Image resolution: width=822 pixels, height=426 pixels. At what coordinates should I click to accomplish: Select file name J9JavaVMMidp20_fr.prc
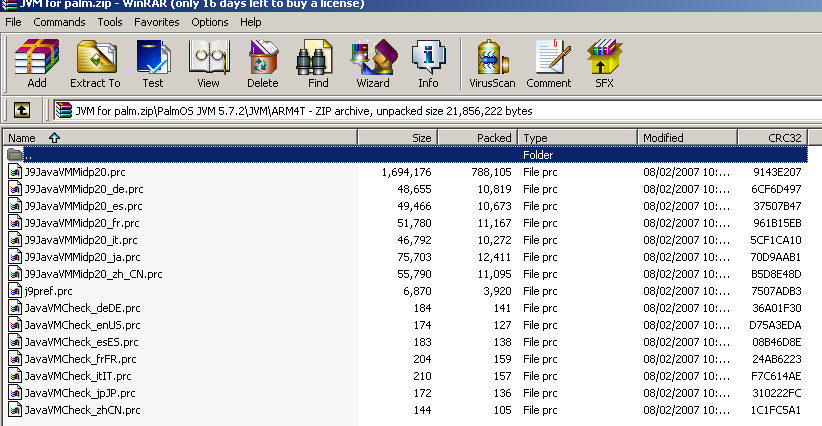click(82, 223)
